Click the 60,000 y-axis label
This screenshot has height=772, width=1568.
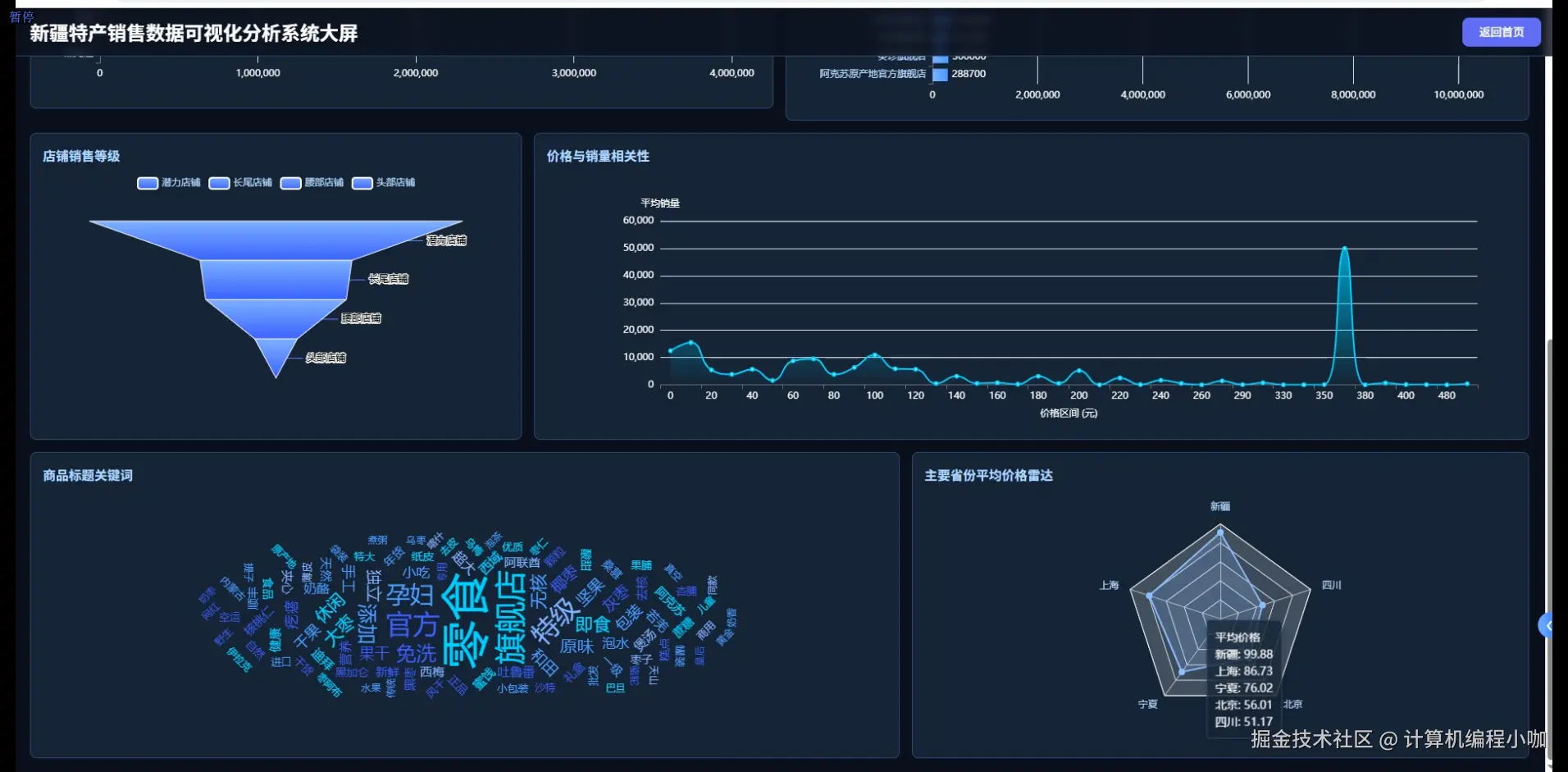pos(638,220)
